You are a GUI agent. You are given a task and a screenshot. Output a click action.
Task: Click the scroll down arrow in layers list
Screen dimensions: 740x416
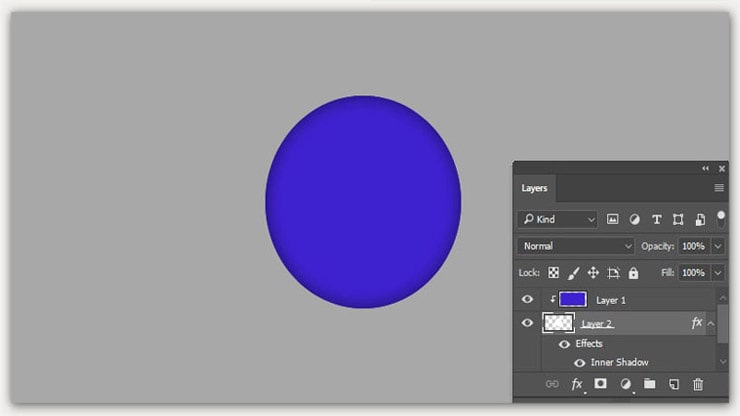(723, 362)
